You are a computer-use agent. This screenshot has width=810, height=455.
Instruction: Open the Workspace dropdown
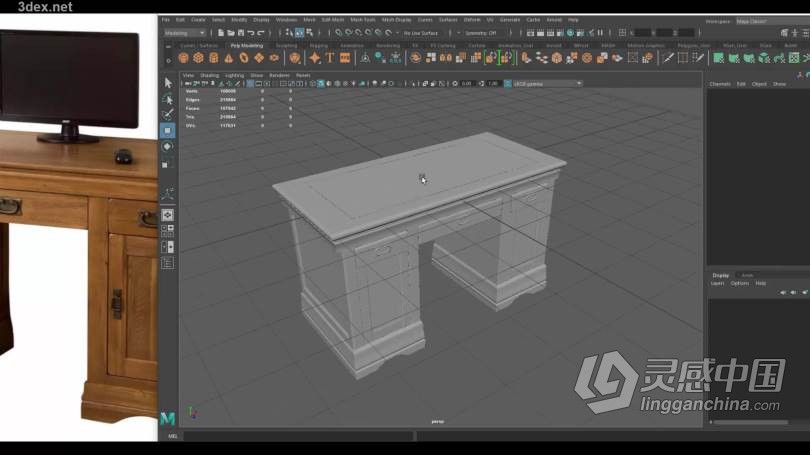[773, 21]
